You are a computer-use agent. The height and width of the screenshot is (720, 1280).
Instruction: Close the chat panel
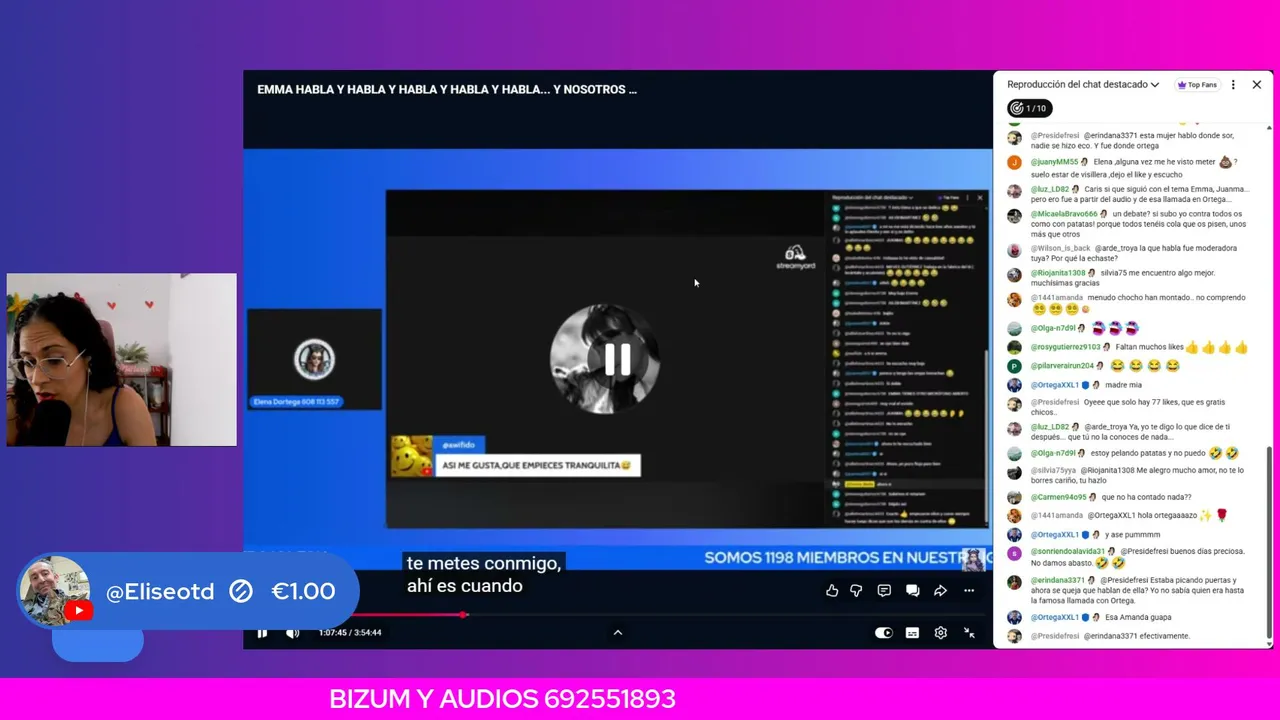[x=1257, y=85]
